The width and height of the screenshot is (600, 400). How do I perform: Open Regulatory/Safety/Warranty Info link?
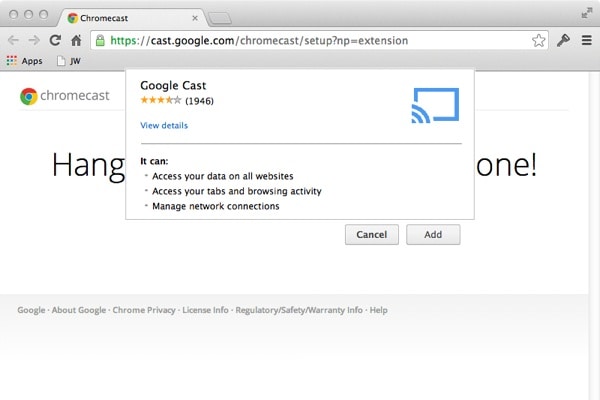click(x=299, y=310)
